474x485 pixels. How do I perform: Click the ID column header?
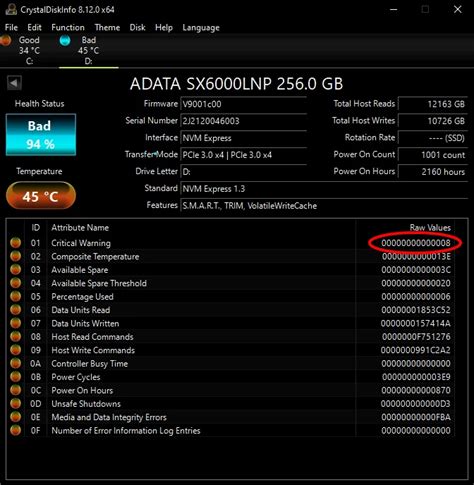(36, 228)
